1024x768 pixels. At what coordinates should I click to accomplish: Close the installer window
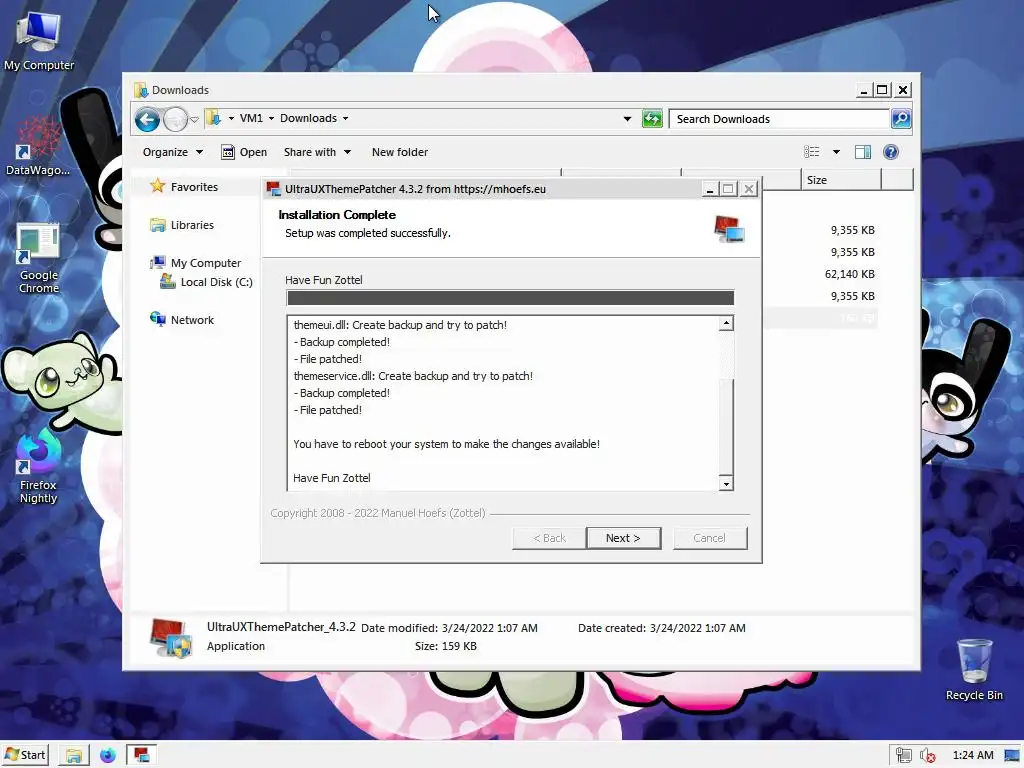coord(749,189)
